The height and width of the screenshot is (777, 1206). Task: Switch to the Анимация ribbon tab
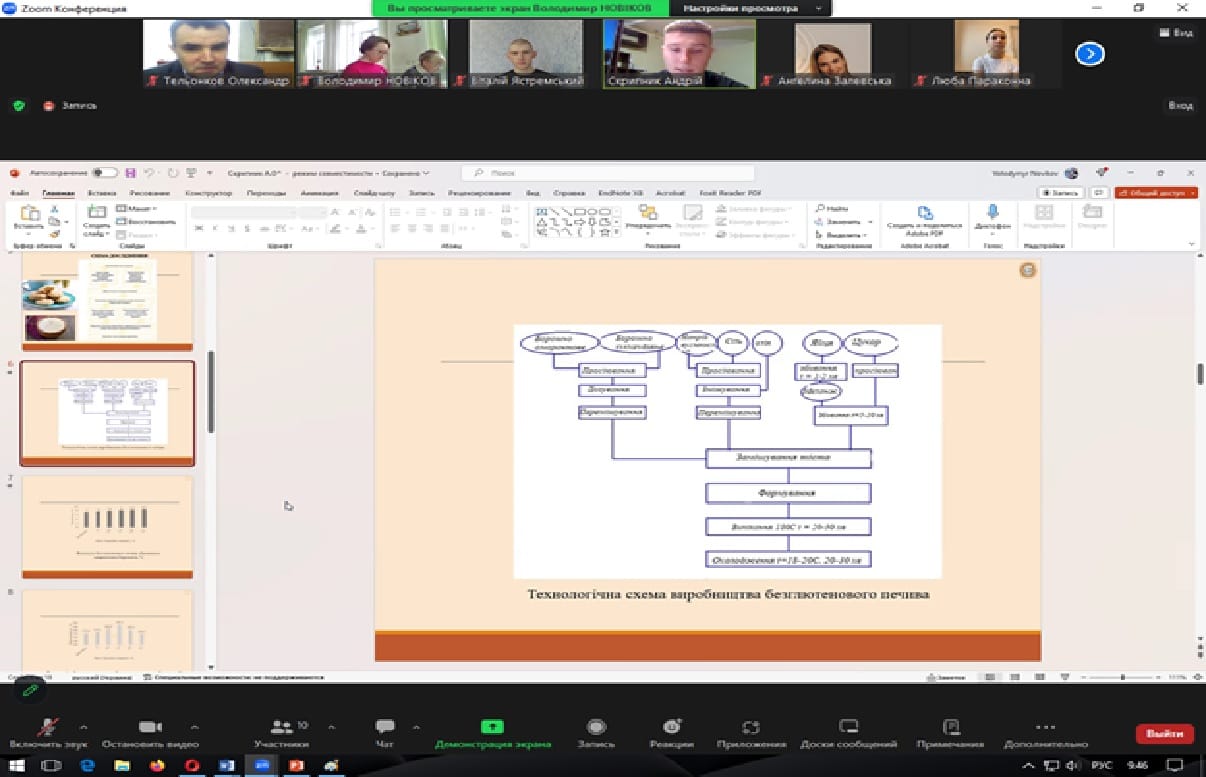coord(319,193)
